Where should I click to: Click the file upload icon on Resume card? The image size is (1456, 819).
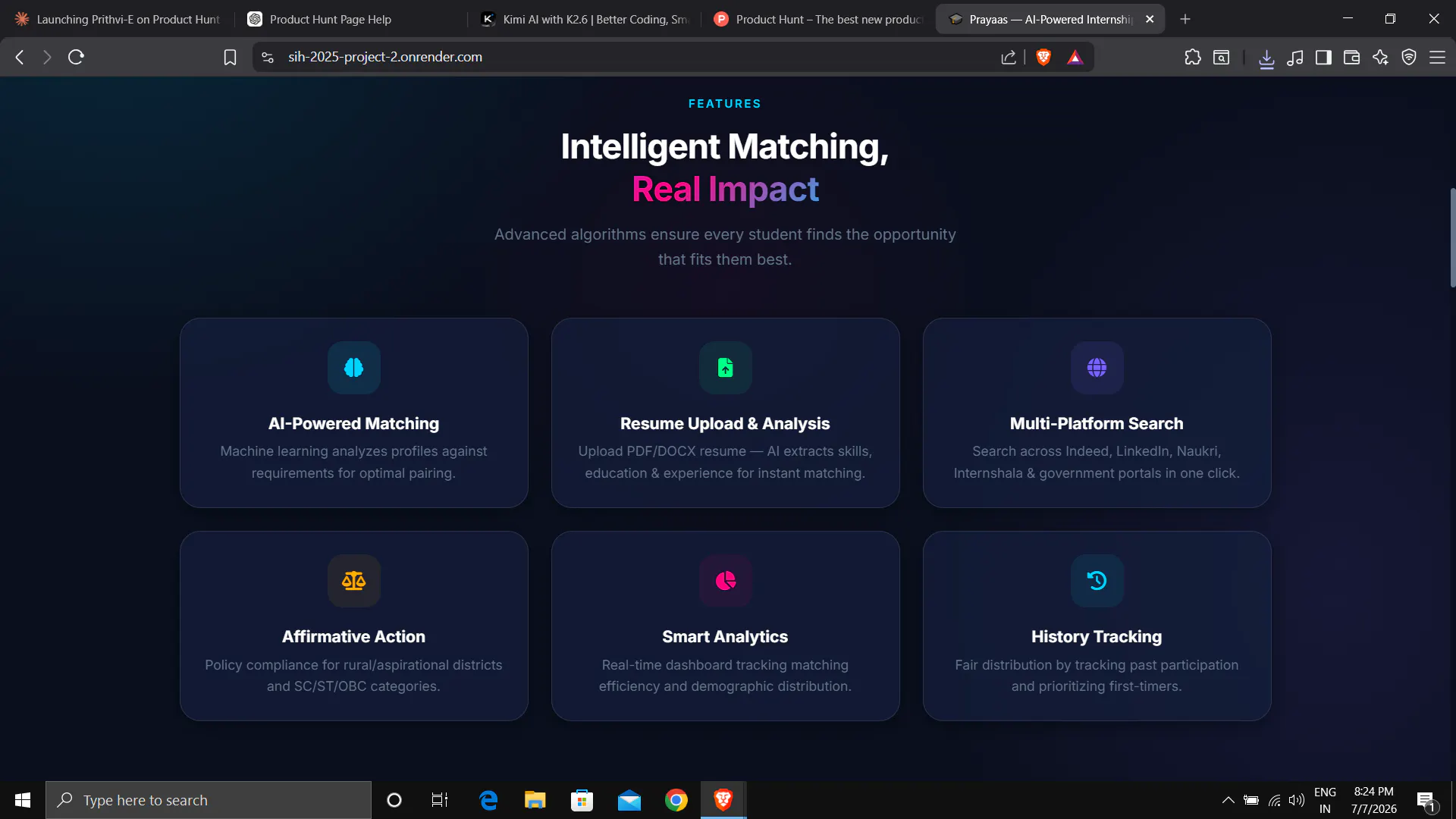click(x=725, y=368)
